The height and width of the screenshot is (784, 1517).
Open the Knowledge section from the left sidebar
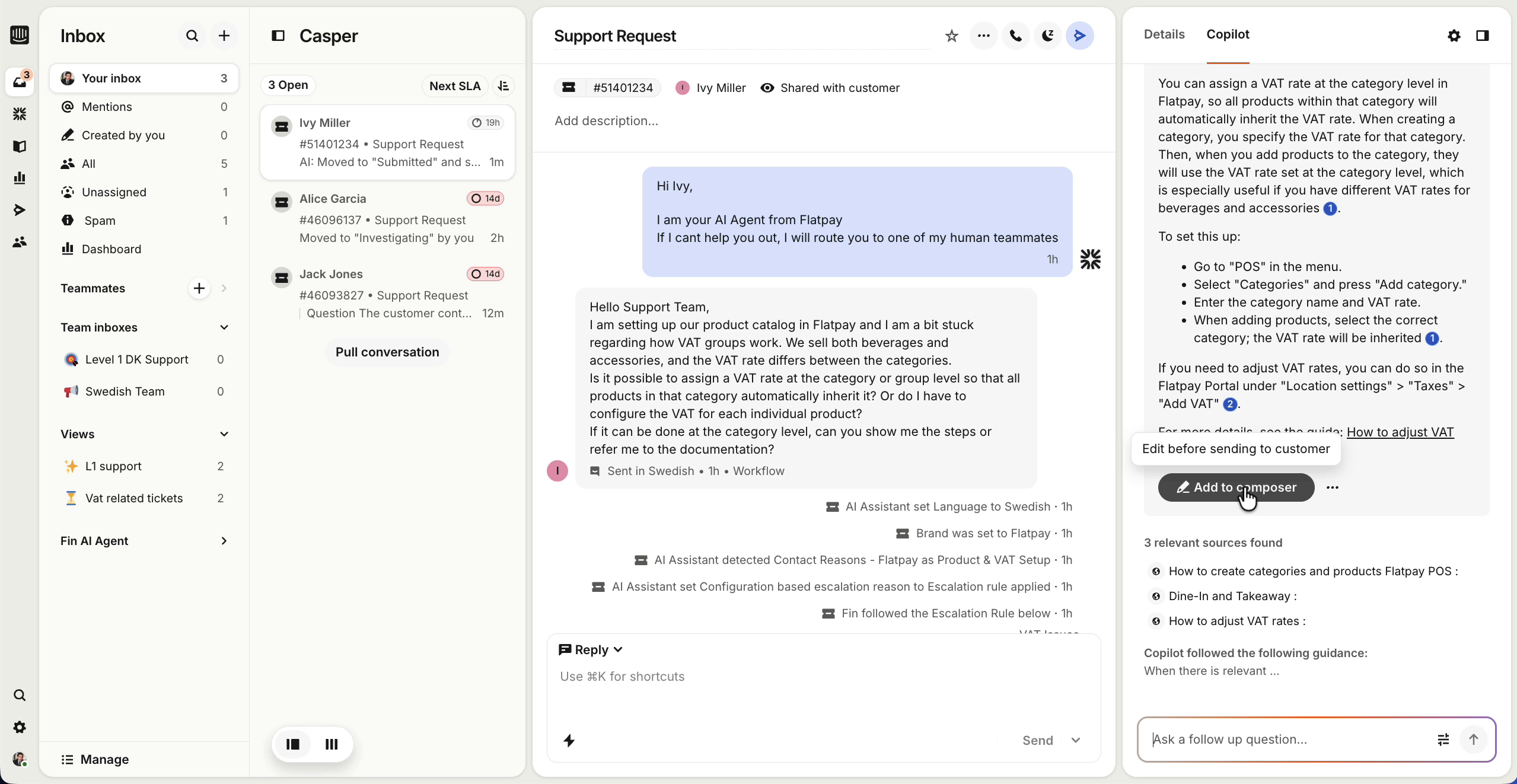(20, 146)
